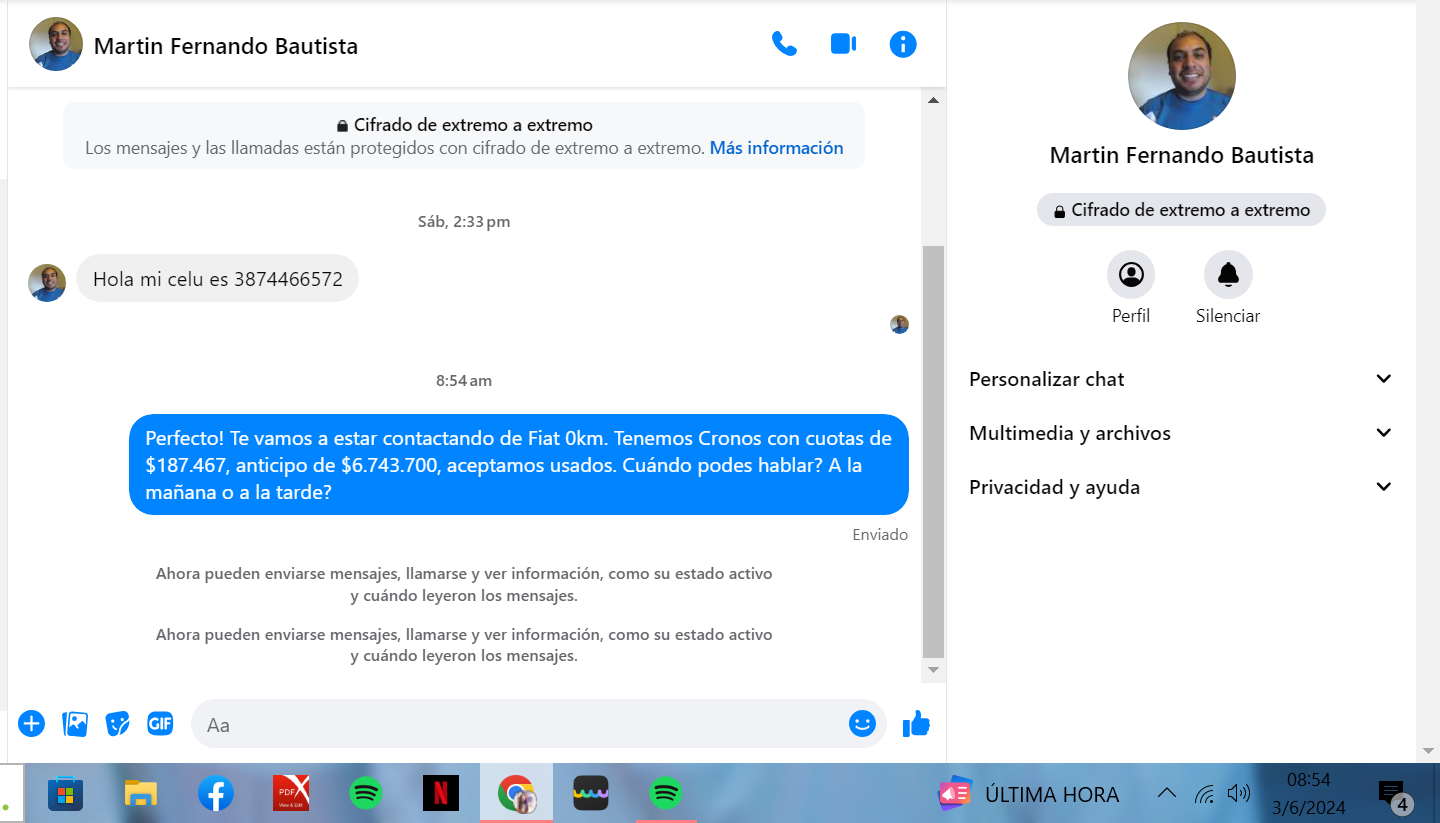Image resolution: width=1440 pixels, height=823 pixels.
Task: Open the emoji picker in message box
Action: click(x=862, y=723)
